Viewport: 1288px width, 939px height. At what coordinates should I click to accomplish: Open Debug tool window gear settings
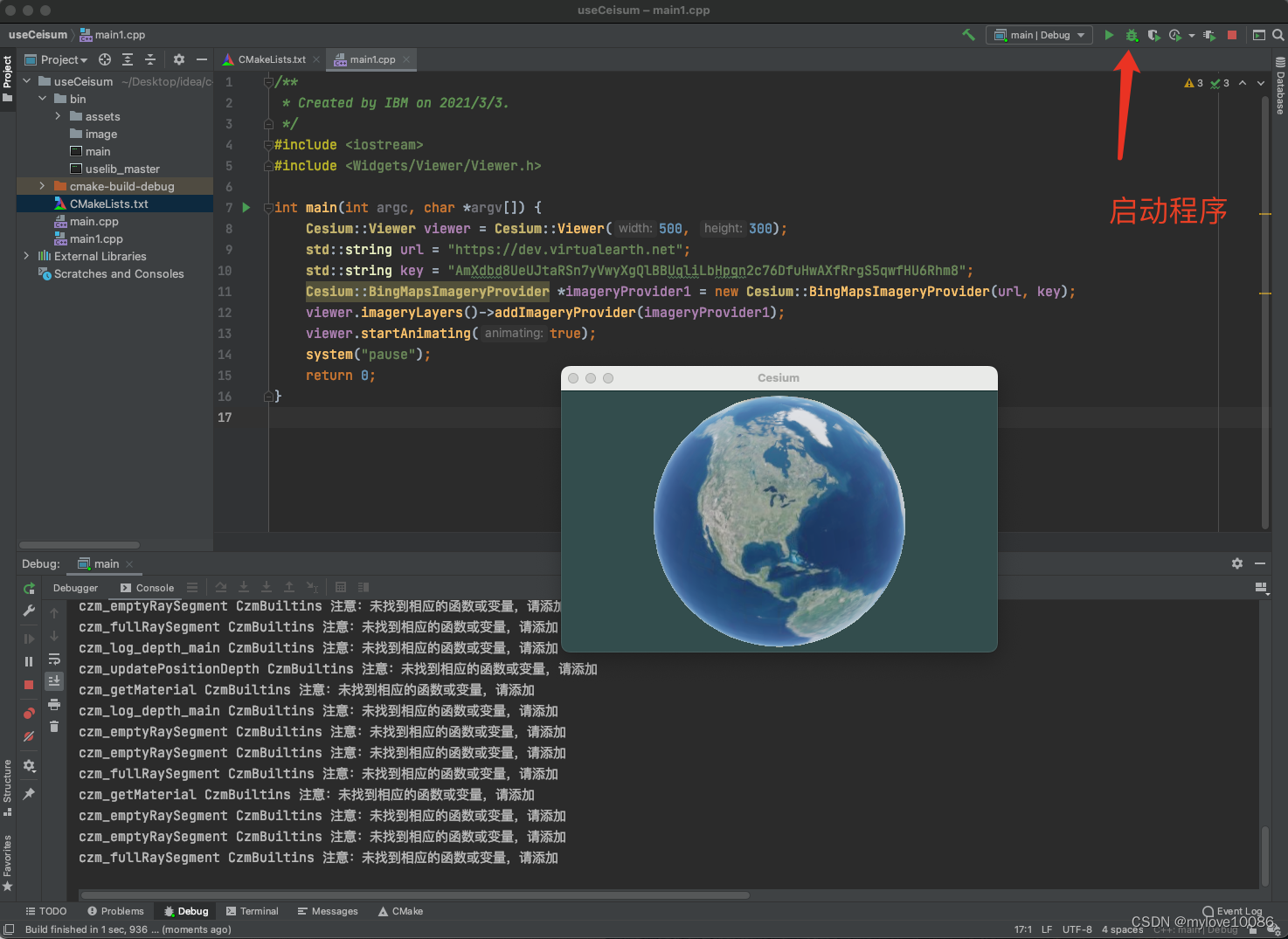click(x=1237, y=563)
